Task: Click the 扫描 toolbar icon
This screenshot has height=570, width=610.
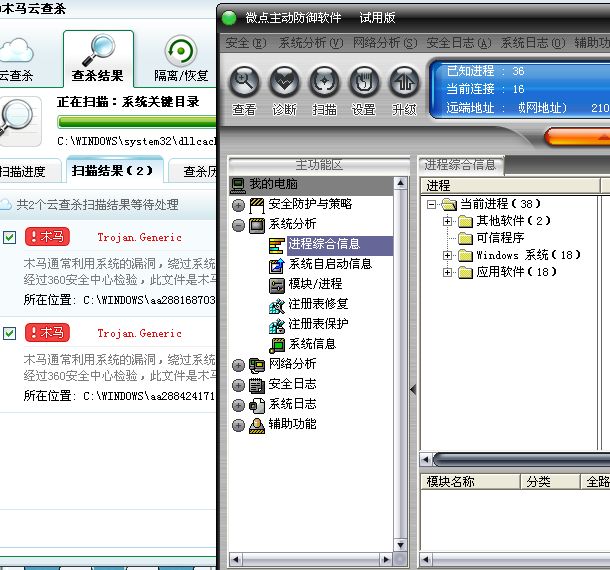Action: point(324,82)
